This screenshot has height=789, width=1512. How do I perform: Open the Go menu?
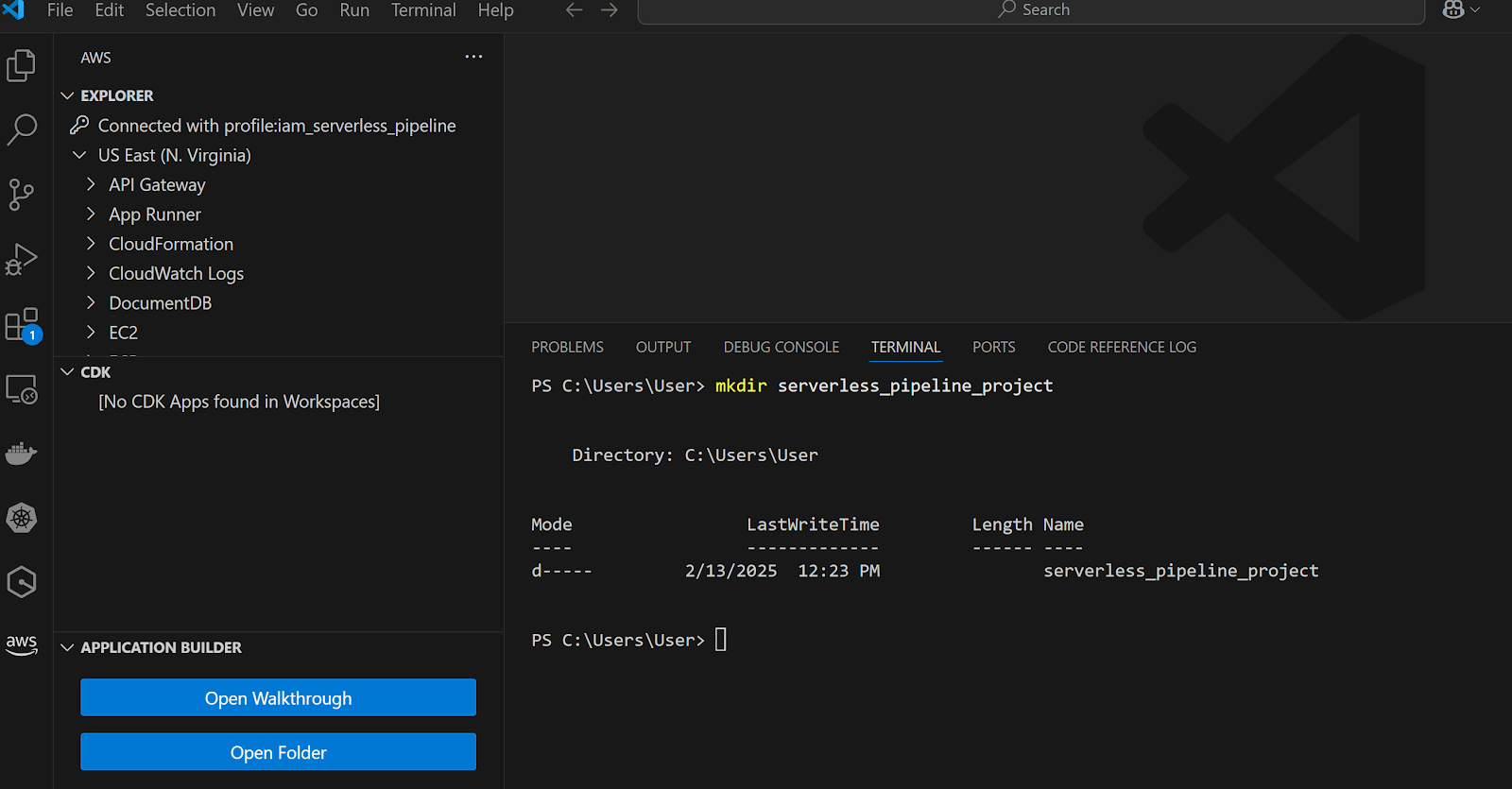tap(306, 10)
